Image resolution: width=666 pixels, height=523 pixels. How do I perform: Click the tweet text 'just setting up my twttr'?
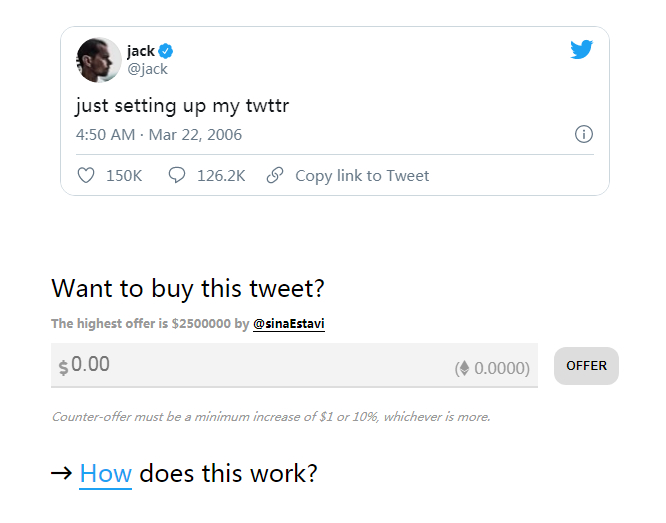coord(182,105)
